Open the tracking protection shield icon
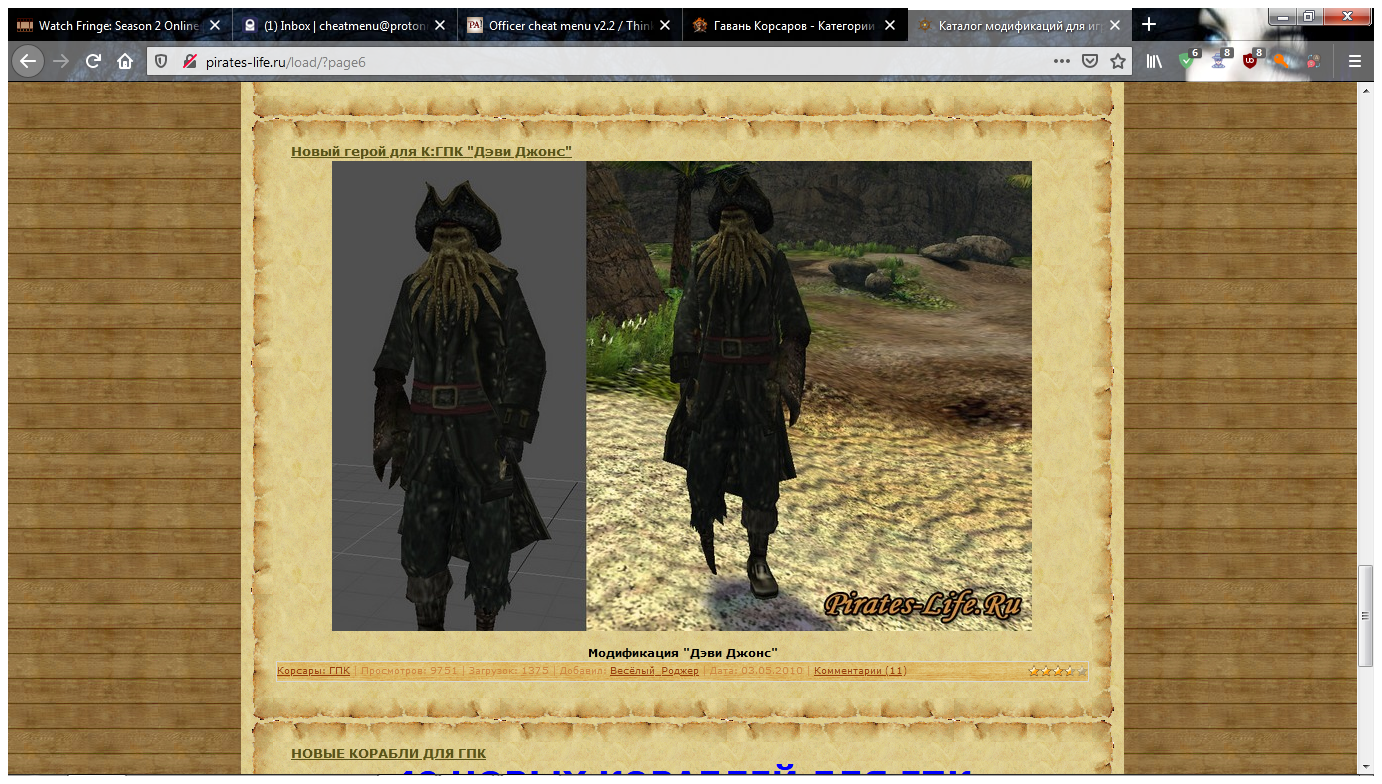Viewport: 1382px width, 784px height. pos(162,62)
